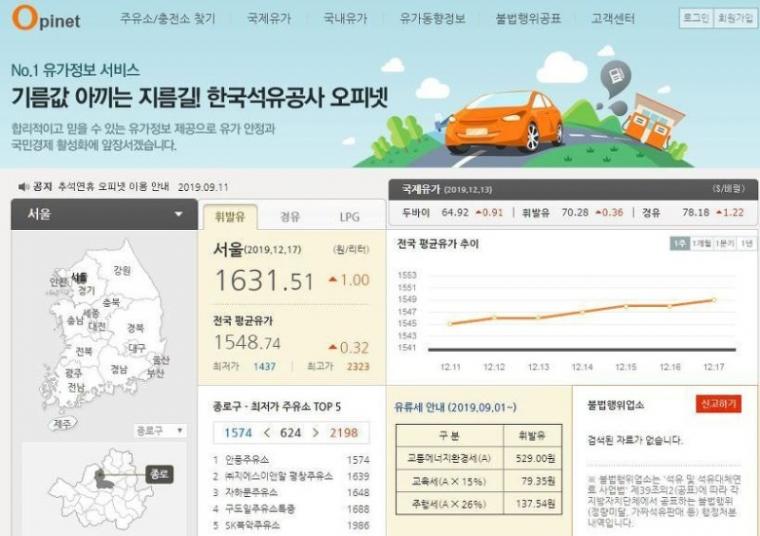Open 국제유가 menu item
Screen dimensions: 760x536
(x=269, y=18)
